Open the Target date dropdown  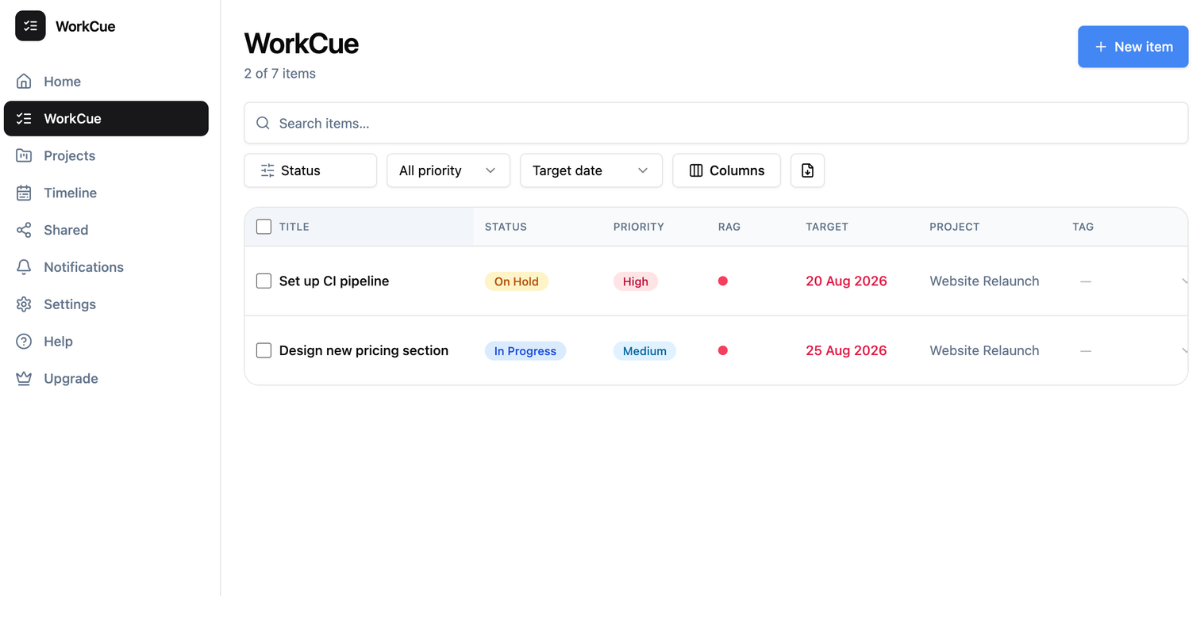point(591,170)
